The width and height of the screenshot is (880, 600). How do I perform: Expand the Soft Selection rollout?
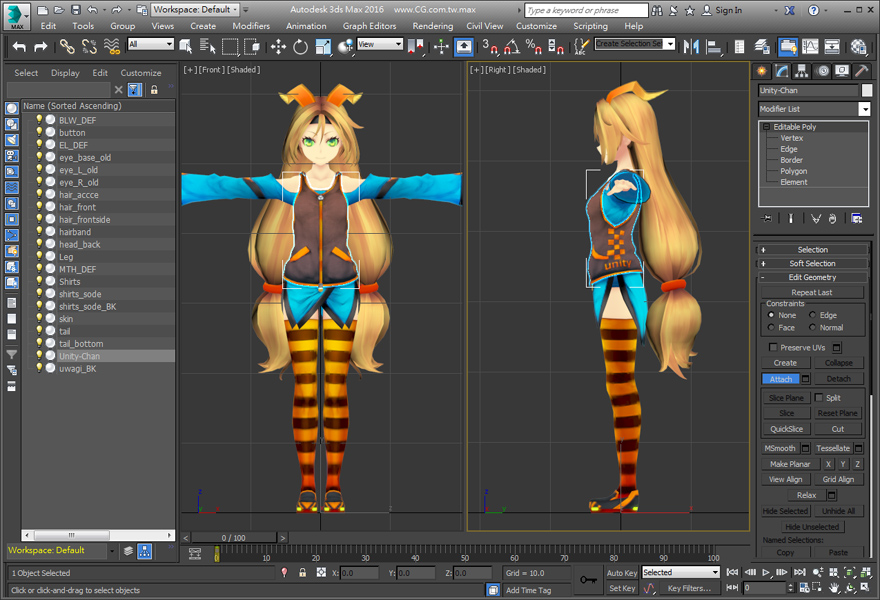coord(812,264)
